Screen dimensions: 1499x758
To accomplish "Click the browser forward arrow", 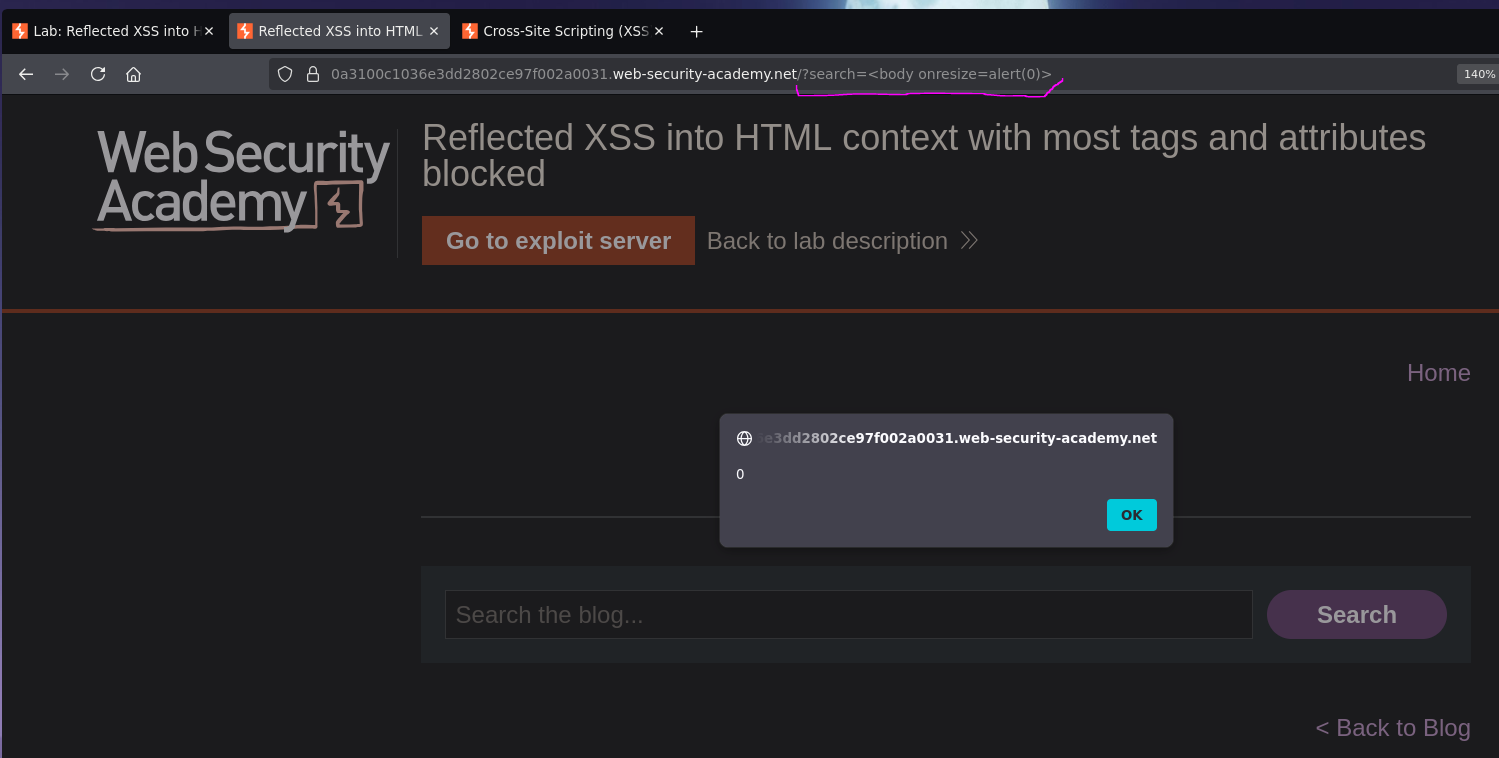I will coord(62,74).
